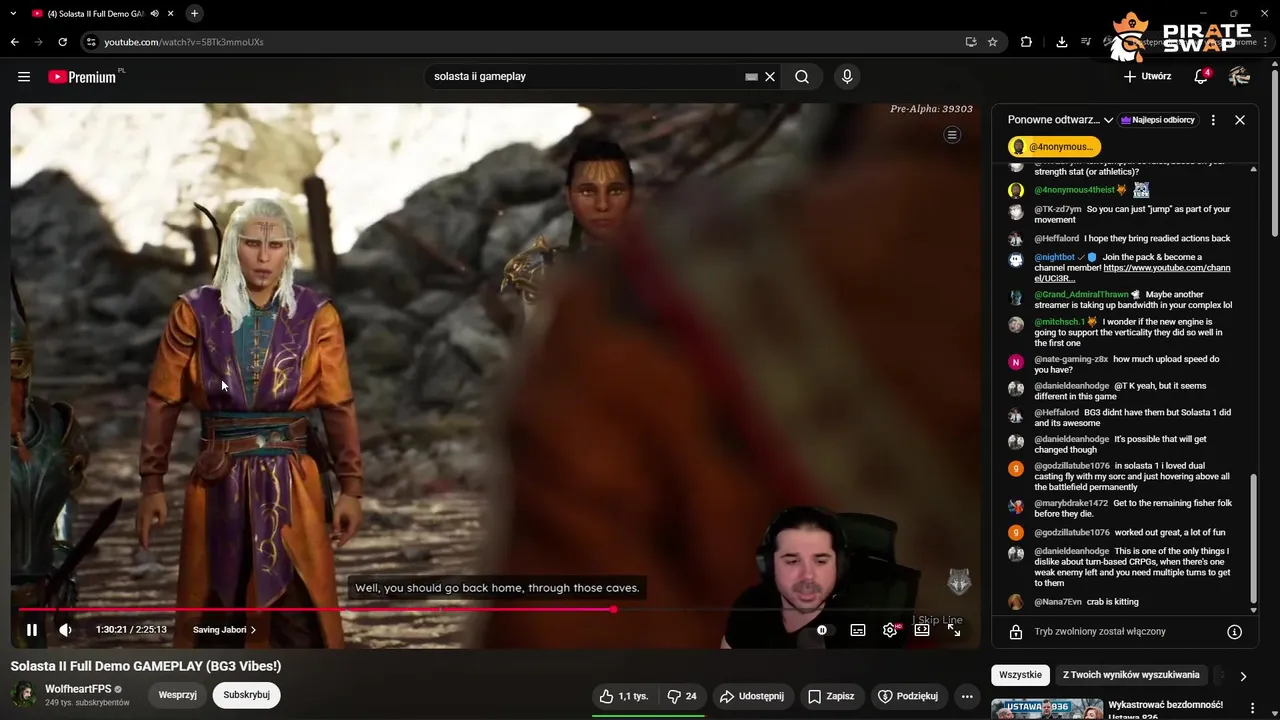Click the on-screen keyboard icon in search

751,76
